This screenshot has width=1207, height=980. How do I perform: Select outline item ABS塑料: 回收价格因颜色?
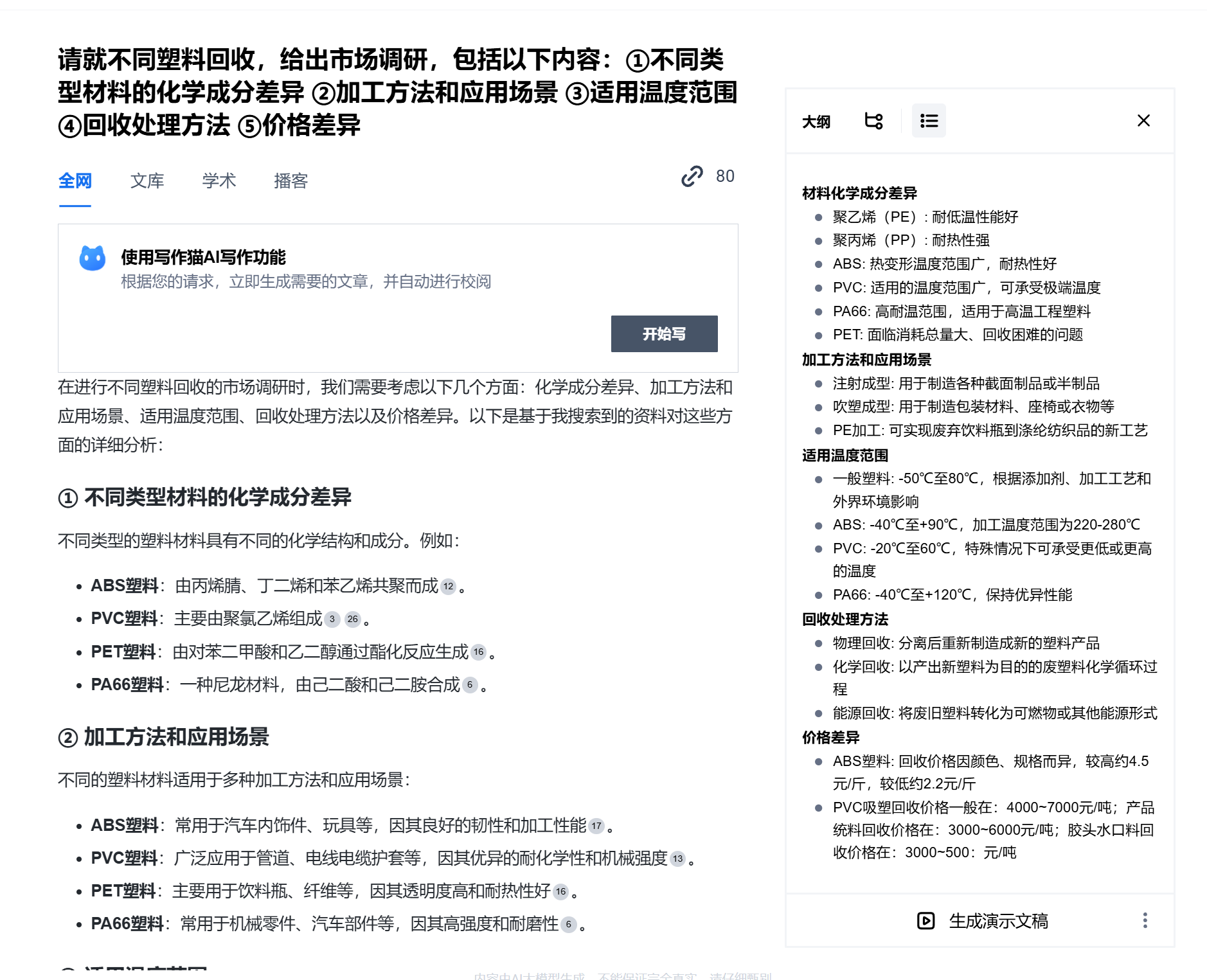(x=991, y=772)
